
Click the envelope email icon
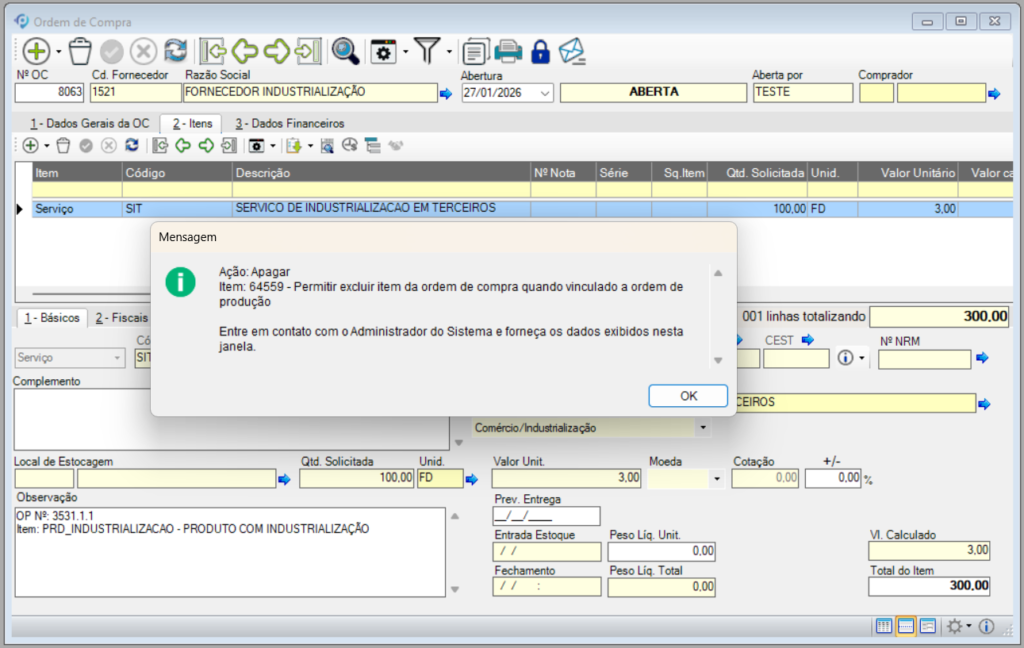coord(571,51)
